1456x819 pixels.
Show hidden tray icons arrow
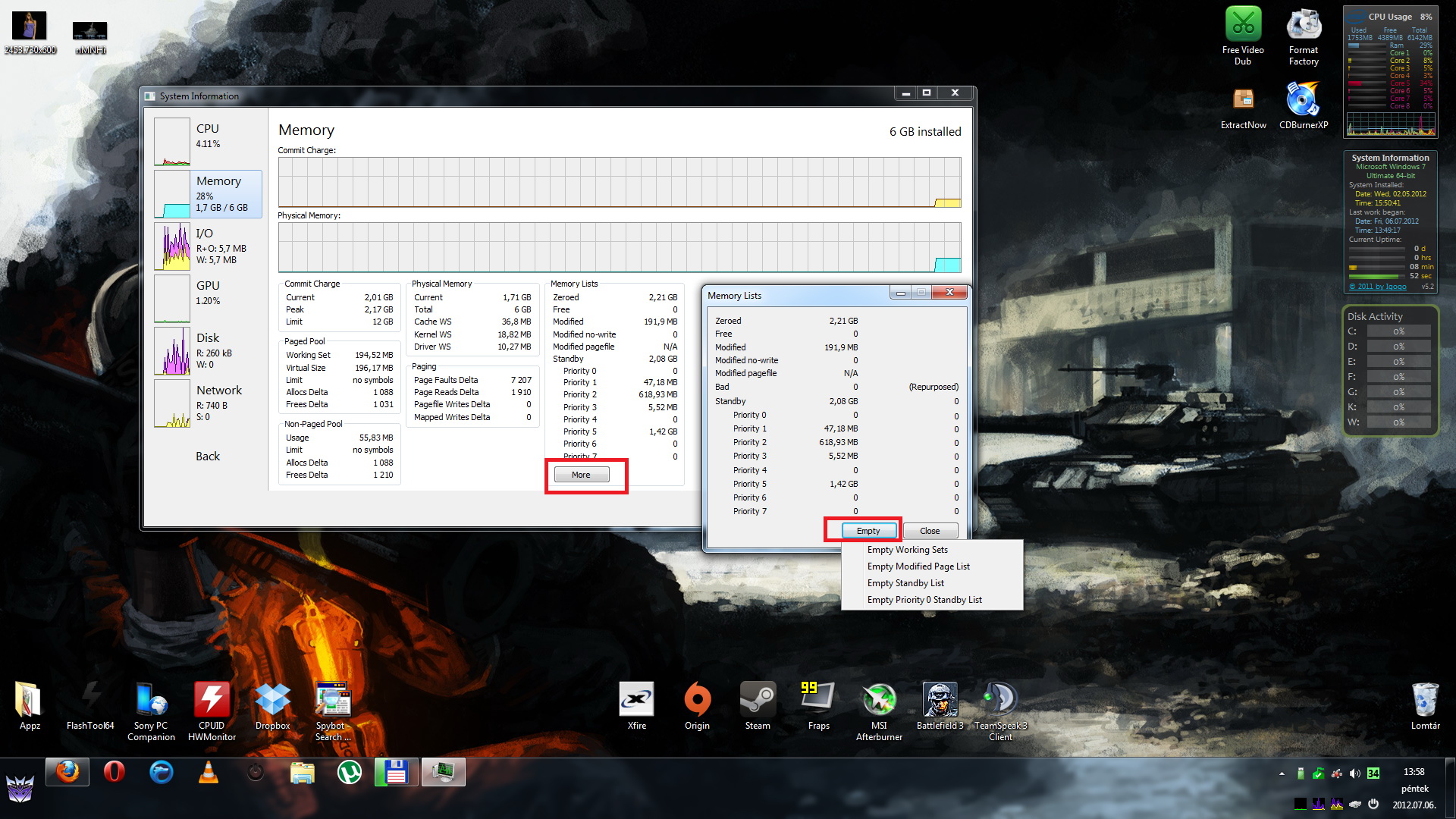click(x=1282, y=773)
